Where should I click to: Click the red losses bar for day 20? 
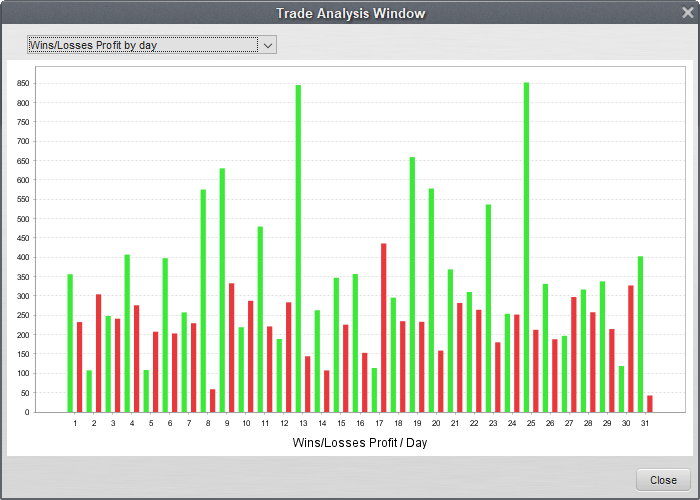441,381
